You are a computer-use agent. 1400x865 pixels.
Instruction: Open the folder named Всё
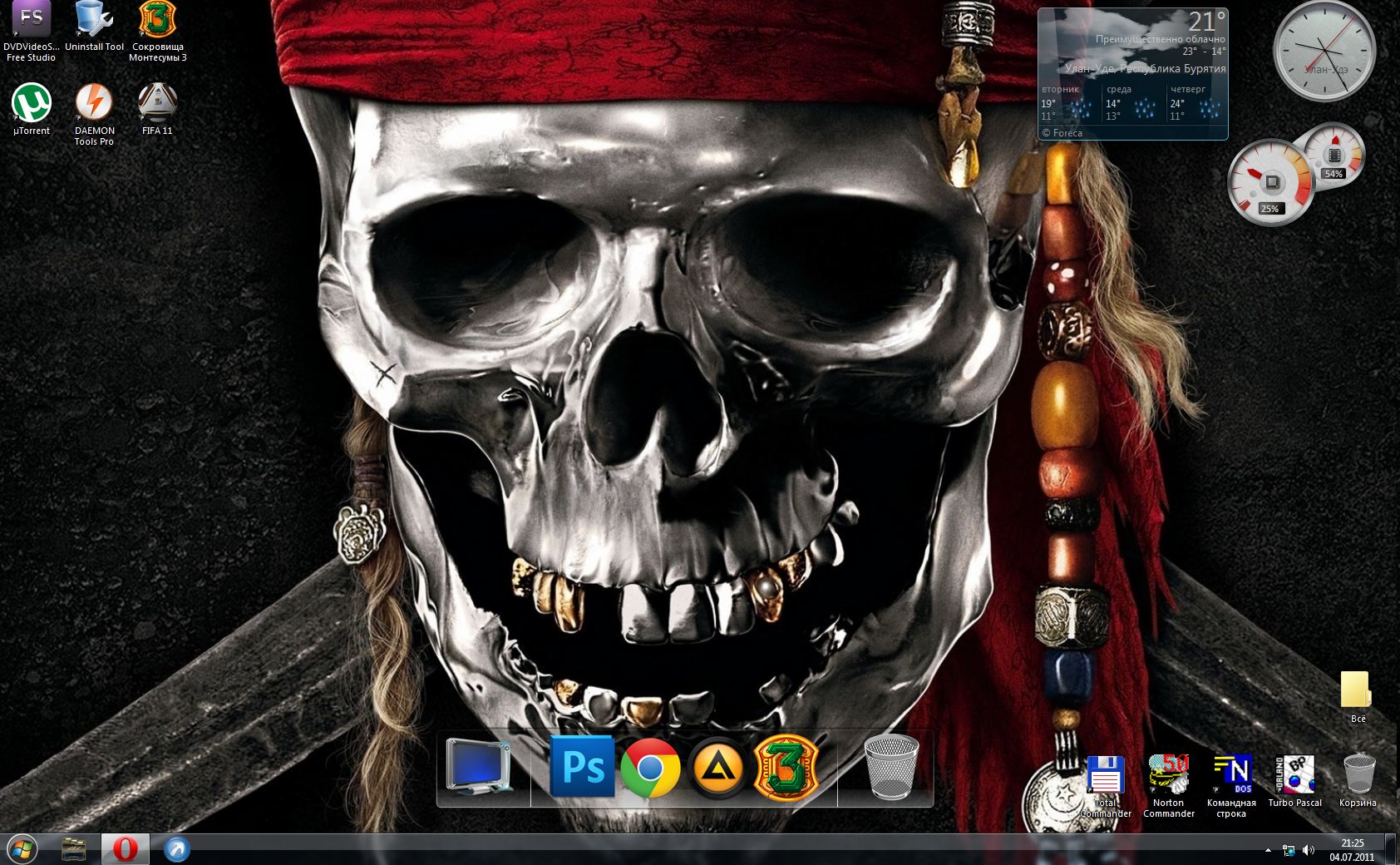pyautogui.click(x=1357, y=692)
